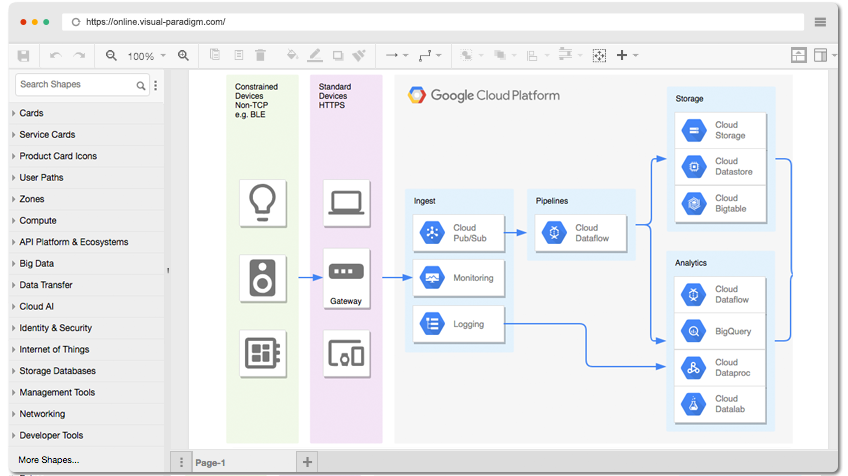The height and width of the screenshot is (476, 848).
Task: Open the plus Insert dropdown
Action: 627,55
